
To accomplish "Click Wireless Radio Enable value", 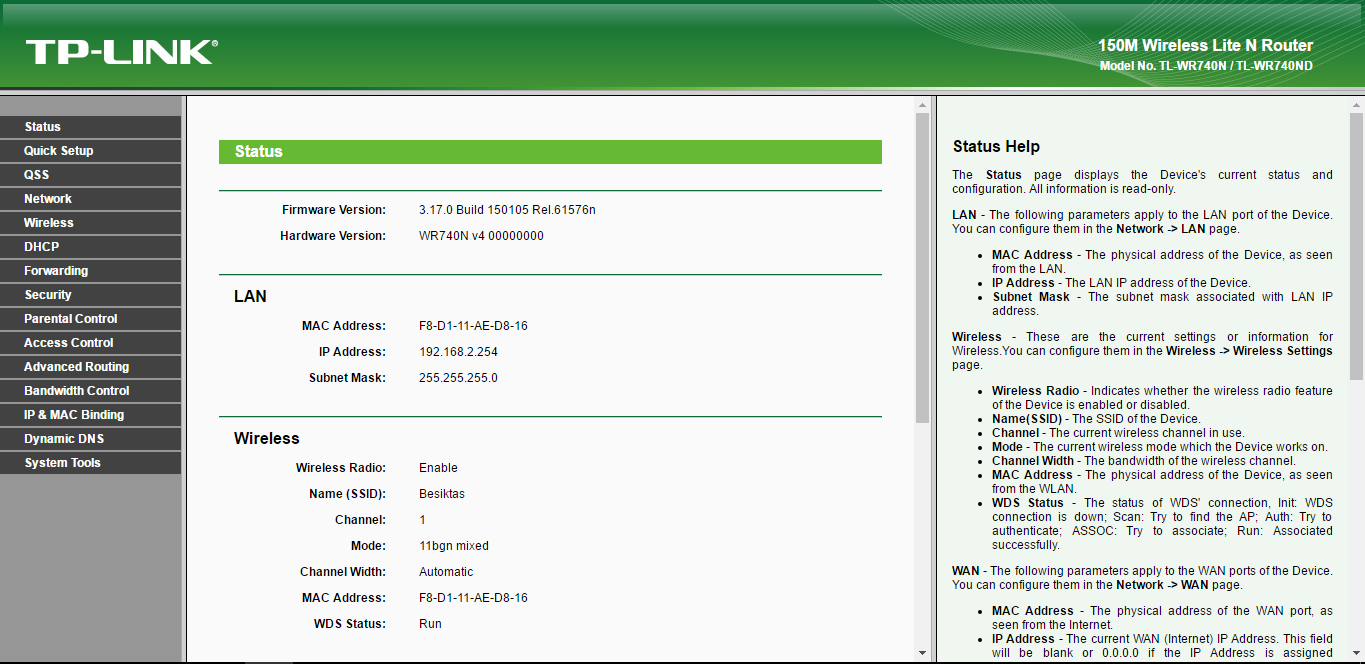I will [x=438, y=468].
